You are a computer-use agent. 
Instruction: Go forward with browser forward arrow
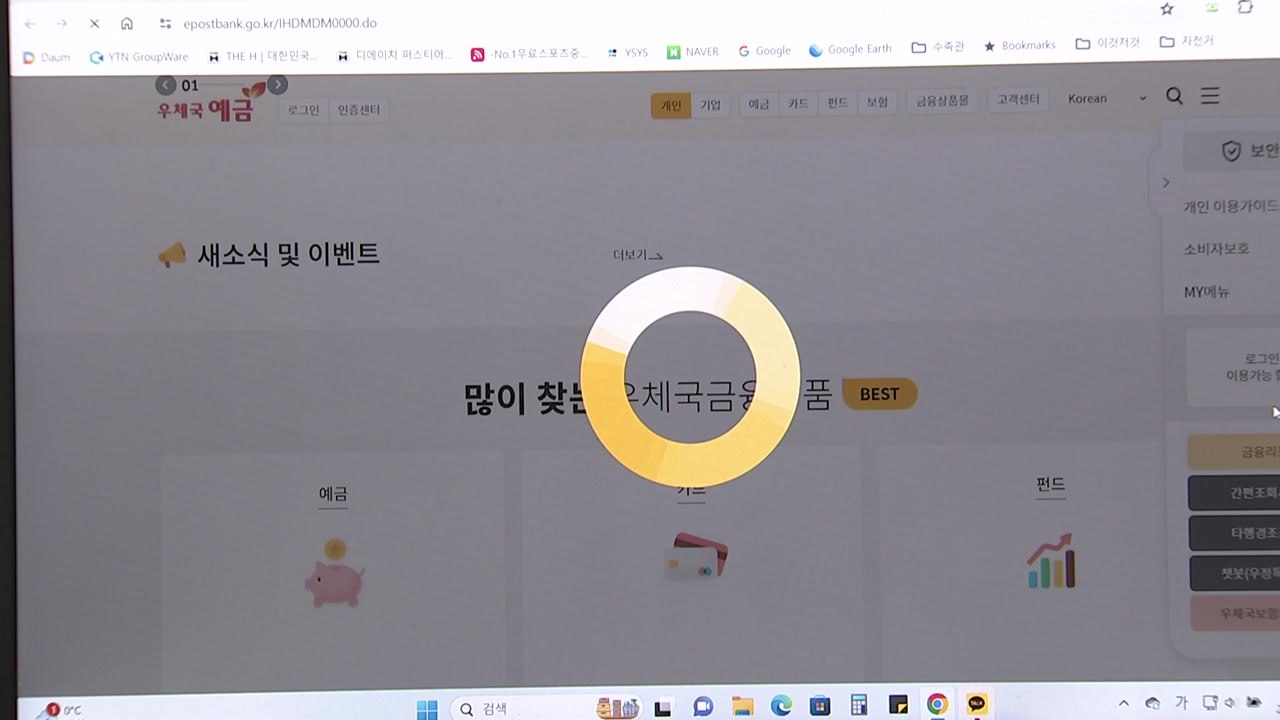[x=62, y=23]
